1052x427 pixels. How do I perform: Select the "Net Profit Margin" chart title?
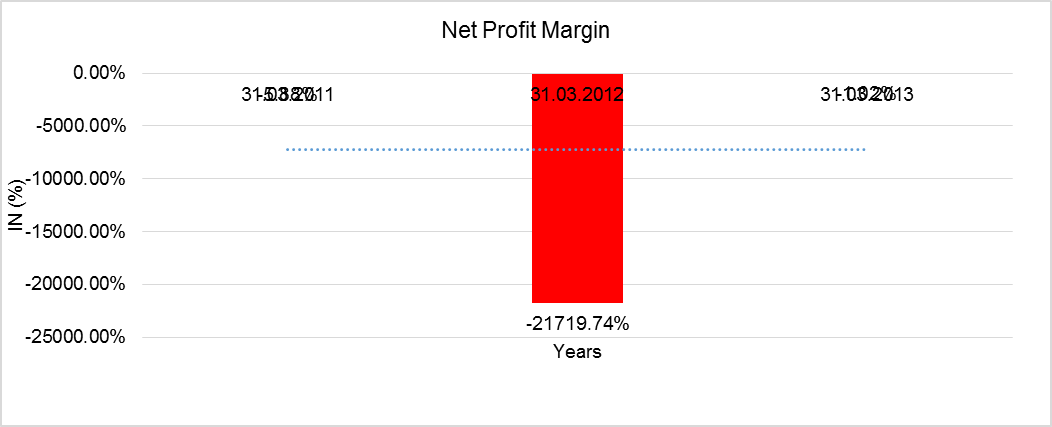(x=525, y=30)
